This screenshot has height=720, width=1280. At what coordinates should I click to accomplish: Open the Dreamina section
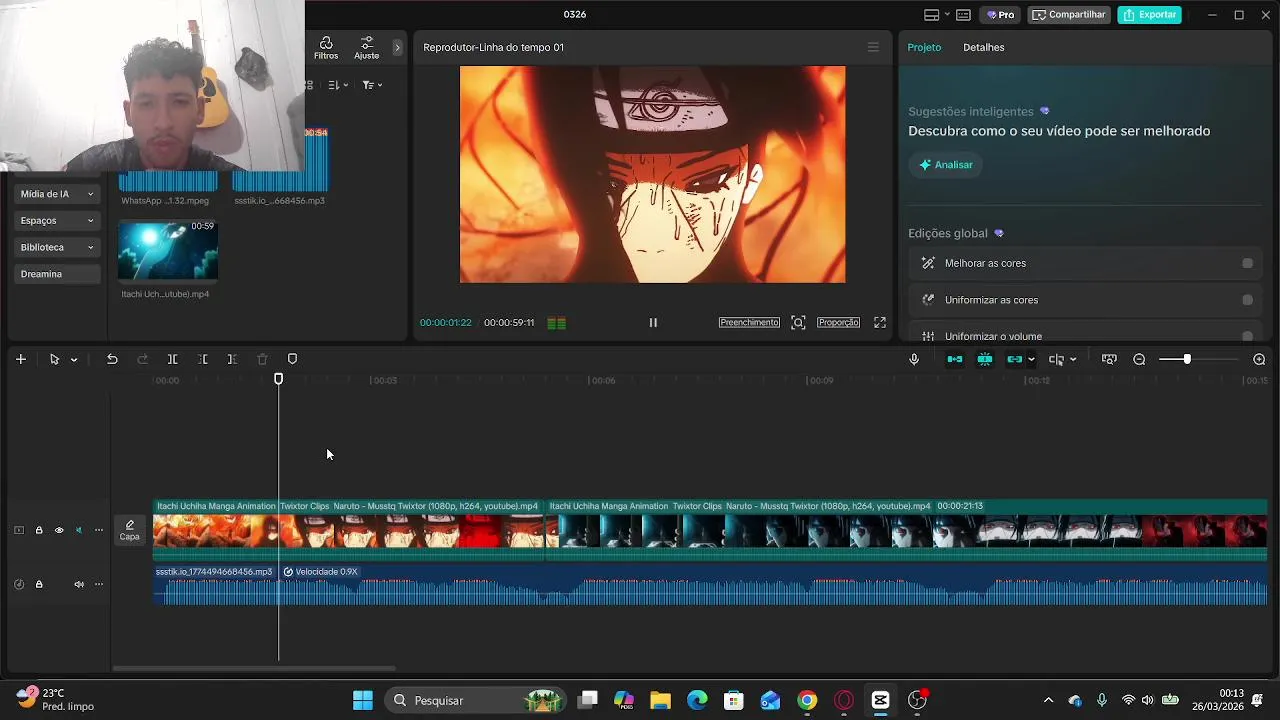[x=57, y=274]
